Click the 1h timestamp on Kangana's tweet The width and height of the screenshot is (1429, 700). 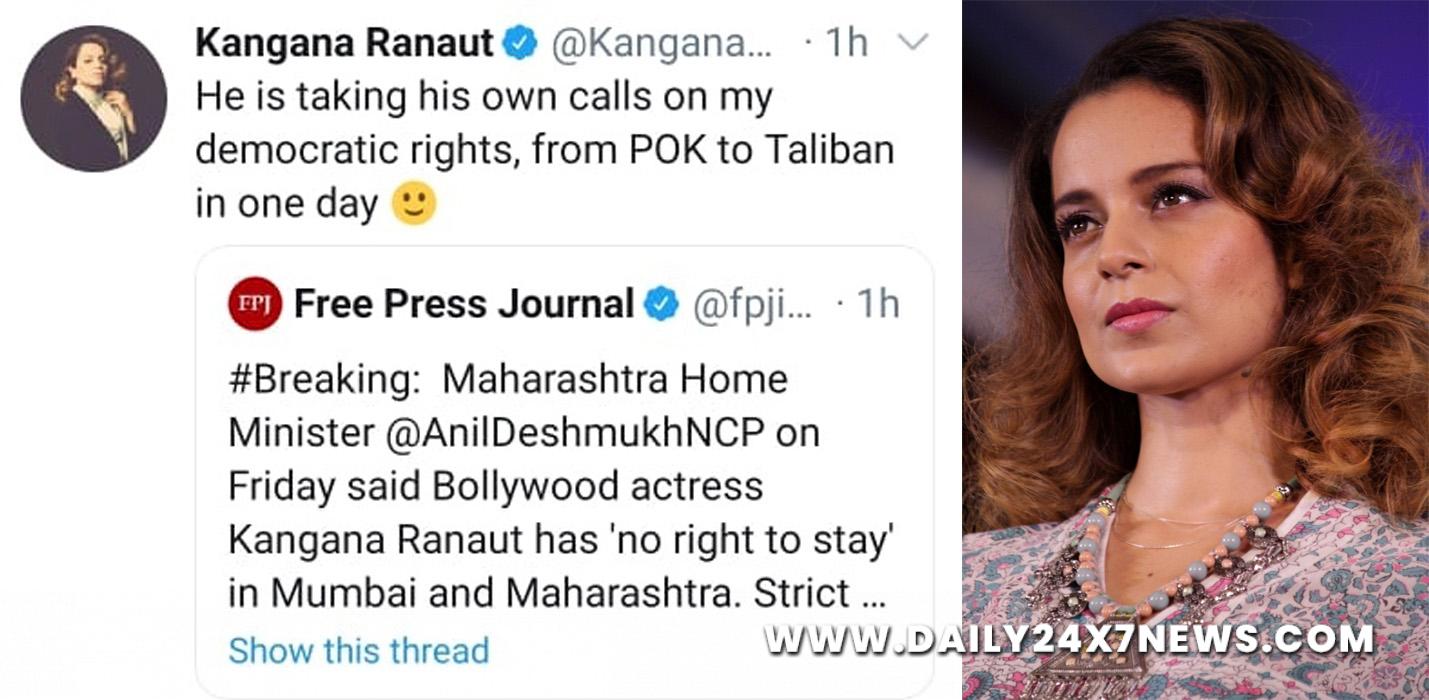[x=846, y=45]
